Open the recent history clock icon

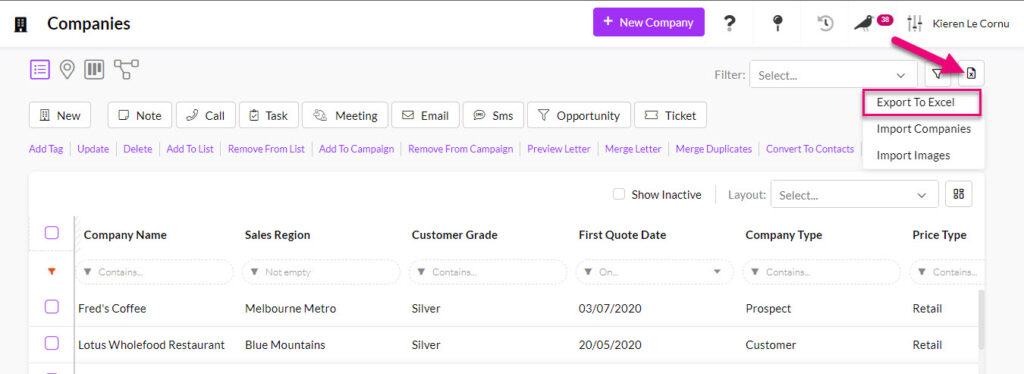(825, 23)
